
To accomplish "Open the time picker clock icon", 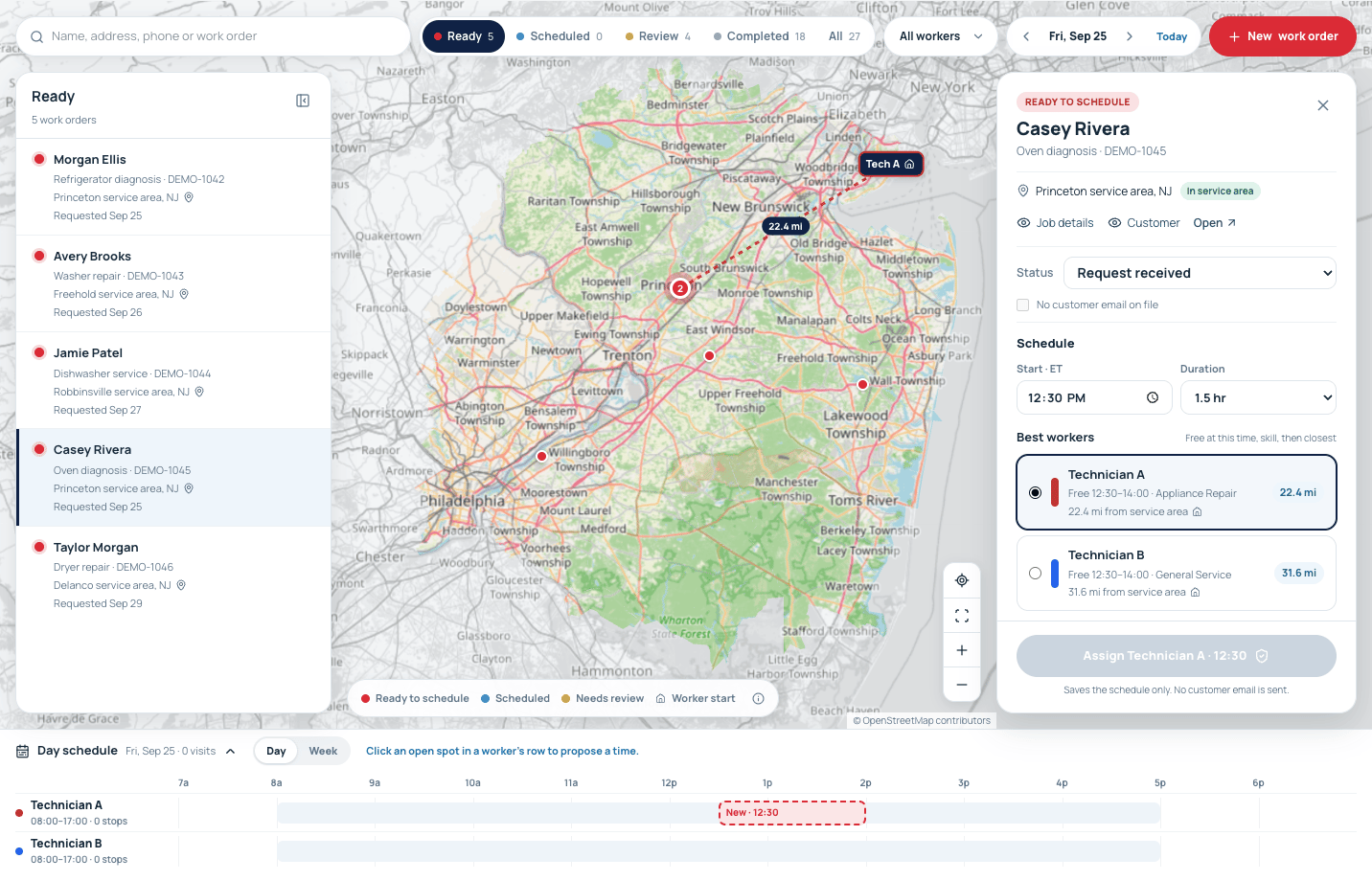I will tap(1153, 397).
